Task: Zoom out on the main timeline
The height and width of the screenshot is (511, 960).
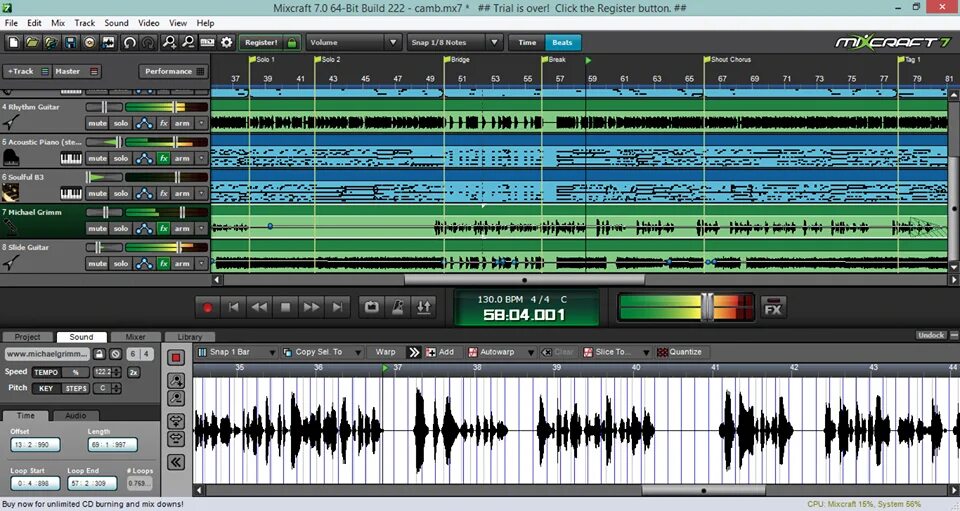Action: coord(188,42)
